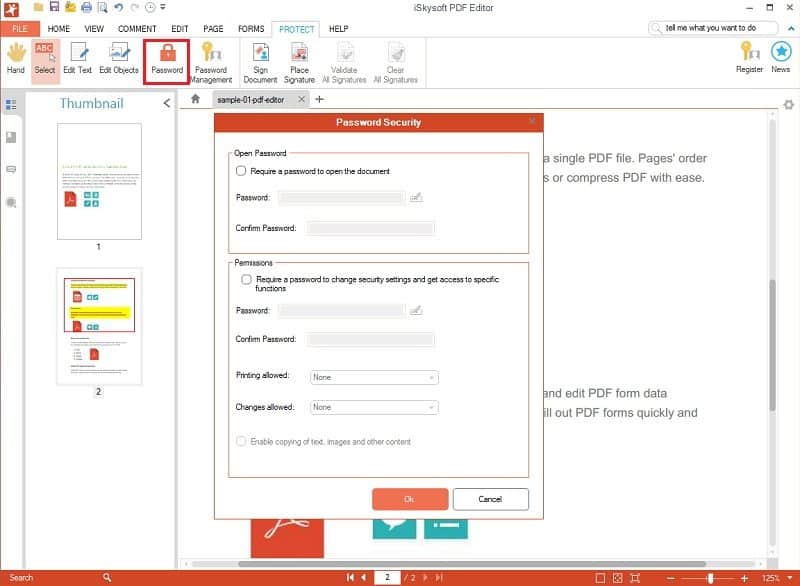The image size is (800, 586).
Task: Open the Edit Objects tool
Action: click(119, 60)
